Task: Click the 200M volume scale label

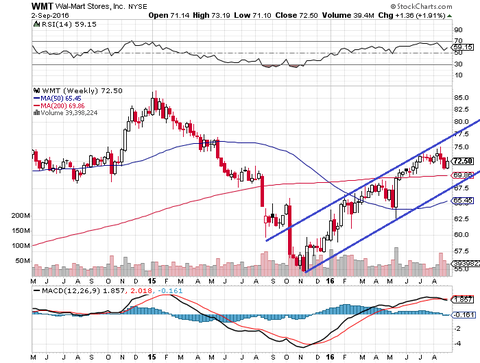Action: click(x=21, y=216)
